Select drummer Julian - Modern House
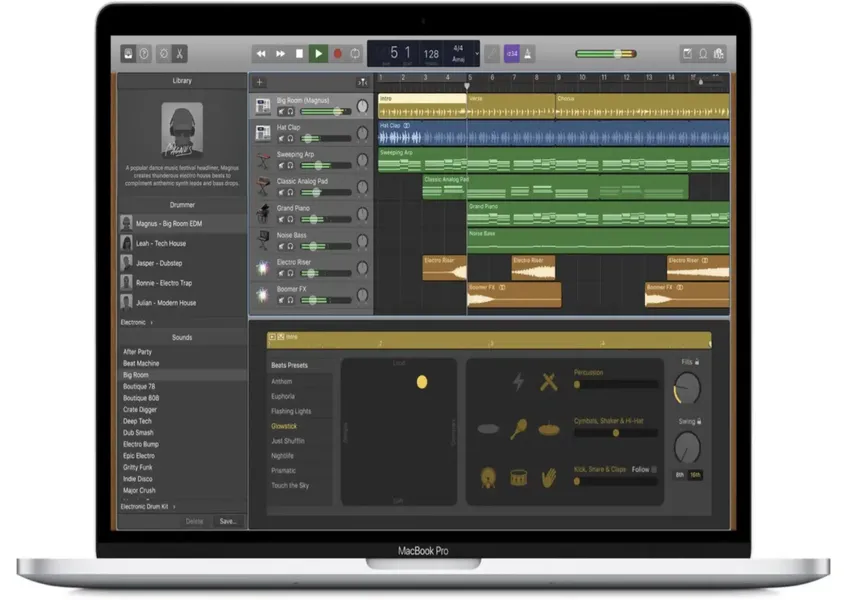This screenshot has height=600, width=850. pyautogui.click(x=182, y=303)
